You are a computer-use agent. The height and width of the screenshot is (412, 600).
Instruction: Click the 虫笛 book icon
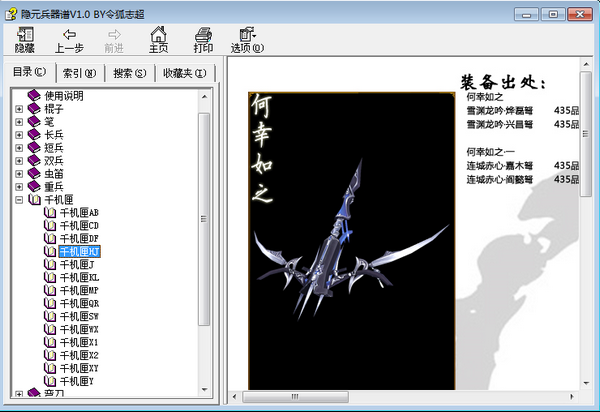(34, 174)
